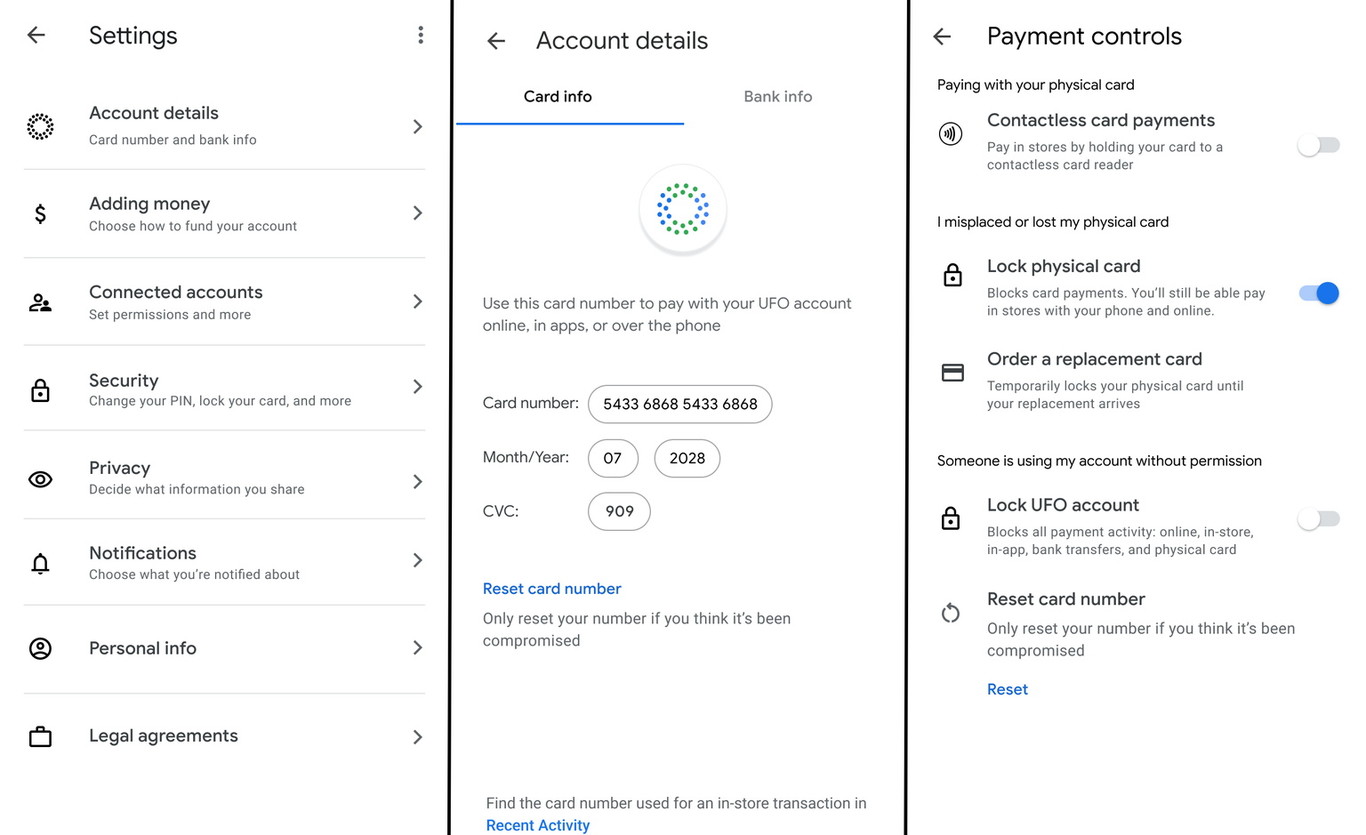Screen dimensions: 1366x835
Task: Enable Contactless card payments
Action: pyautogui.click(x=1318, y=144)
